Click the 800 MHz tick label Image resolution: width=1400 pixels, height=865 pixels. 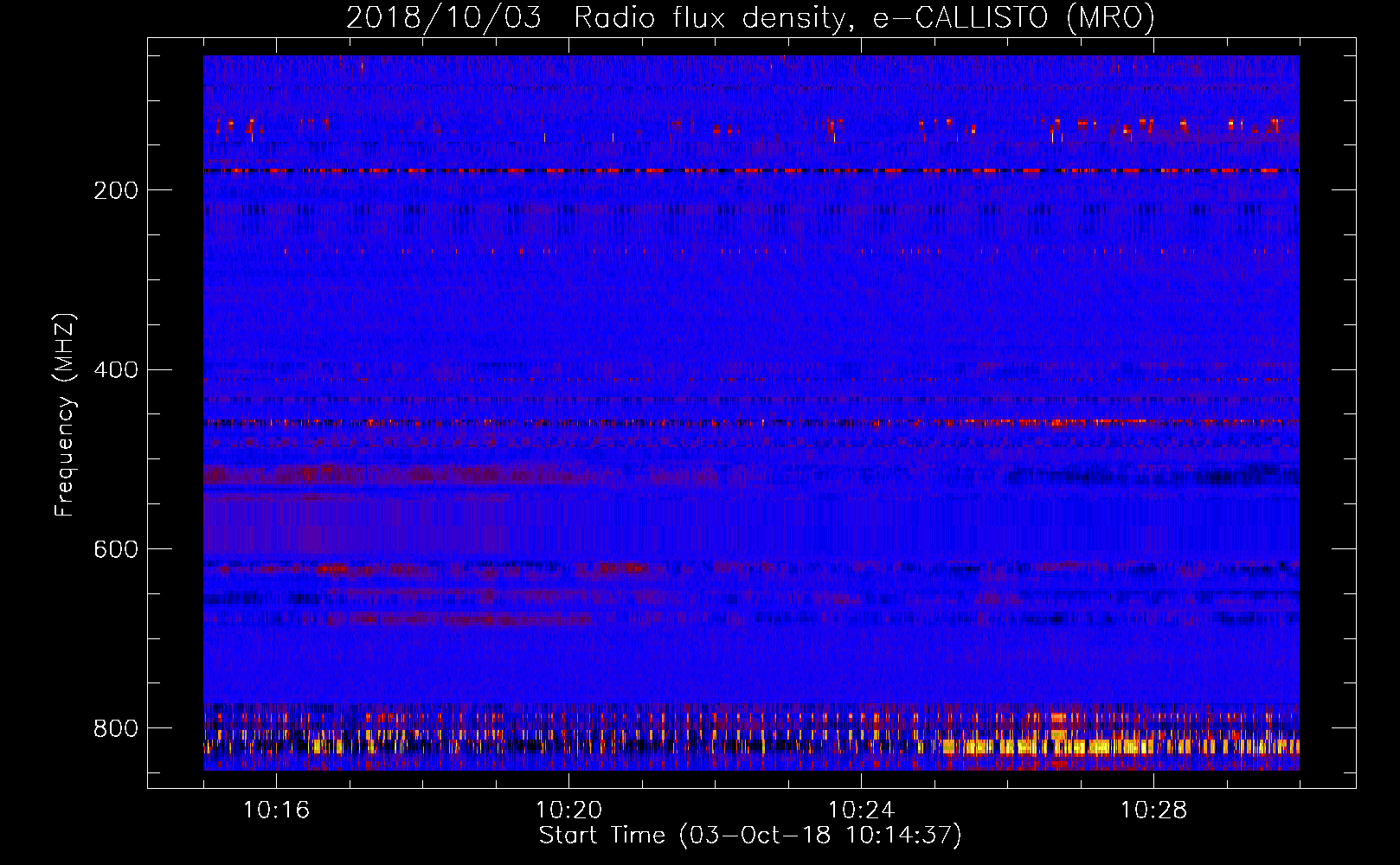click(x=116, y=728)
